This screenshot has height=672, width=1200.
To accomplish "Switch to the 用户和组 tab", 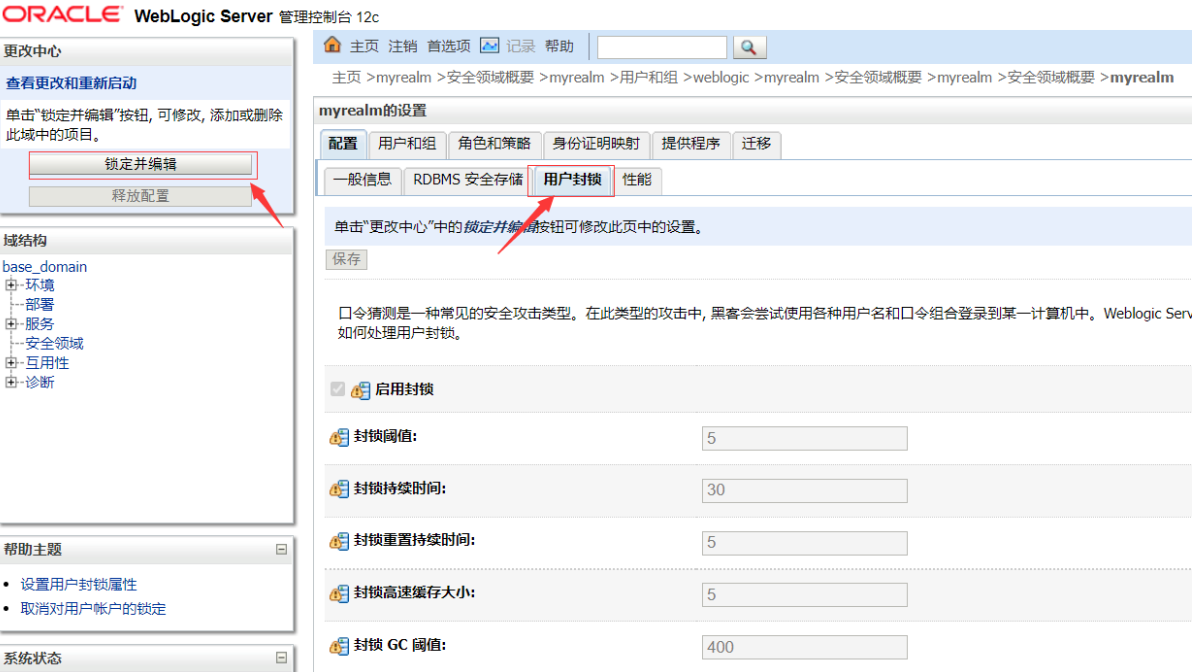I will pos(407,144).
